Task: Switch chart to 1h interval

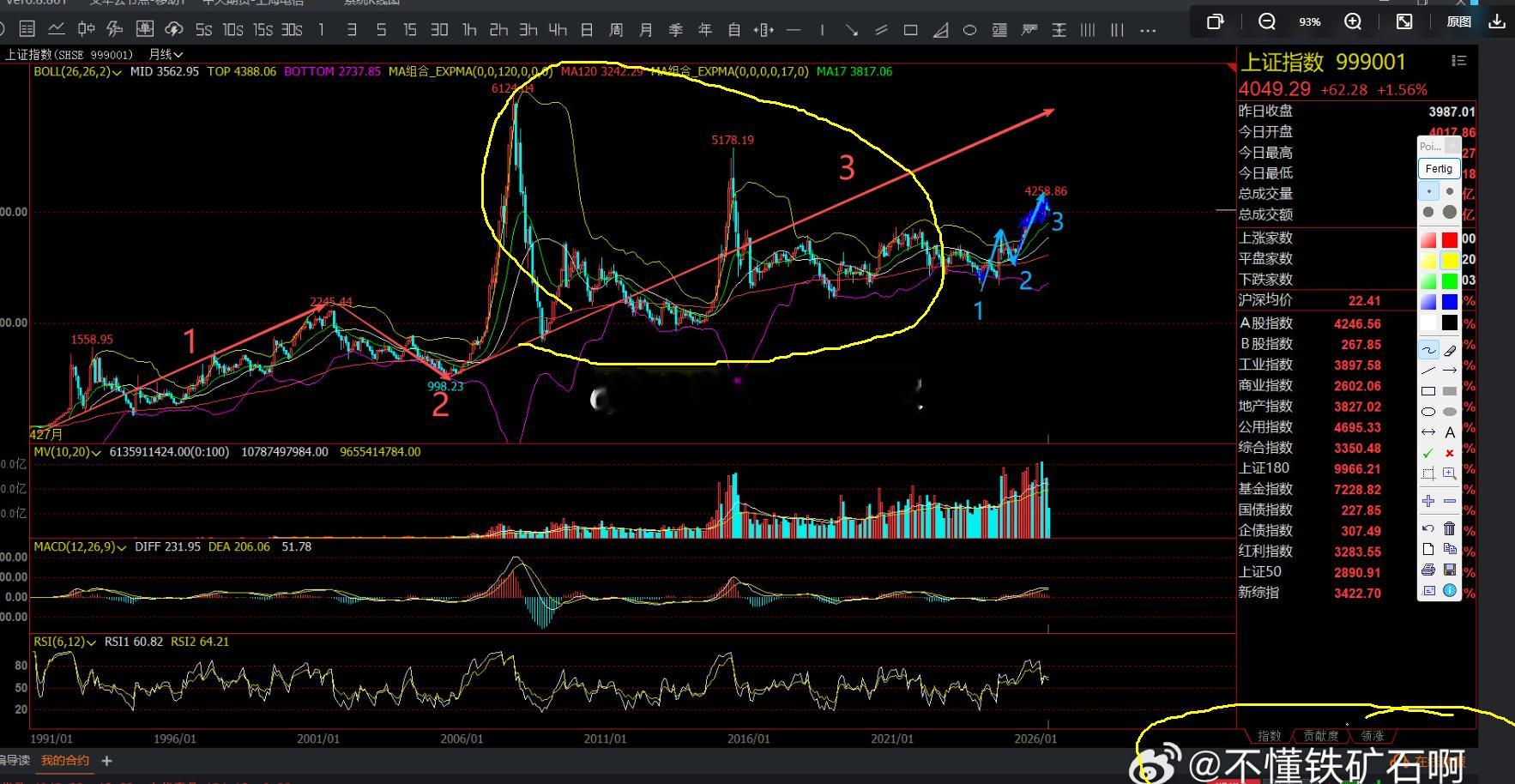Action: pos(469,30)
